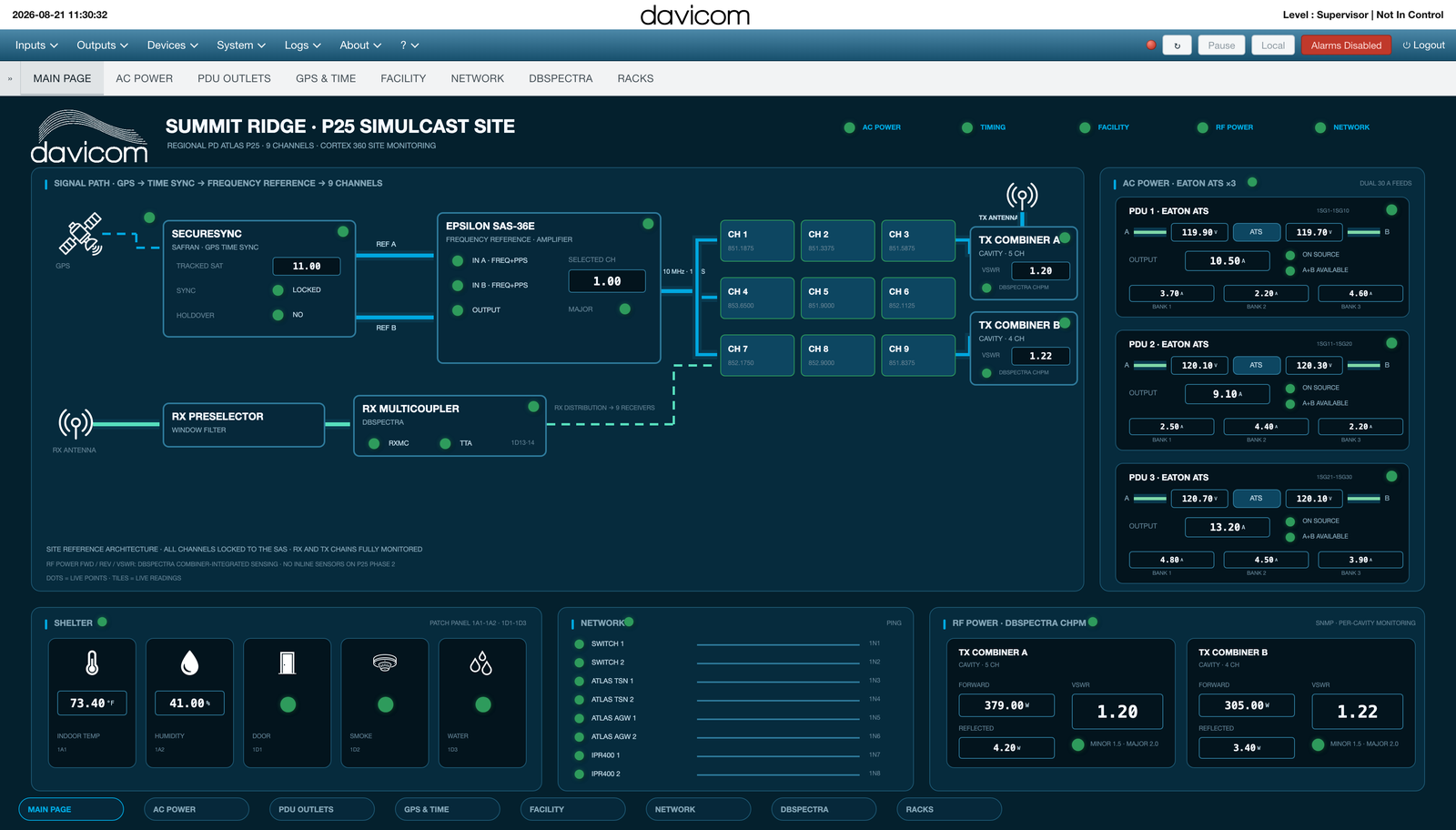The image size is (1456, 830).
Task: Click the TX antenna tower icon
Action: point(1022,196)
